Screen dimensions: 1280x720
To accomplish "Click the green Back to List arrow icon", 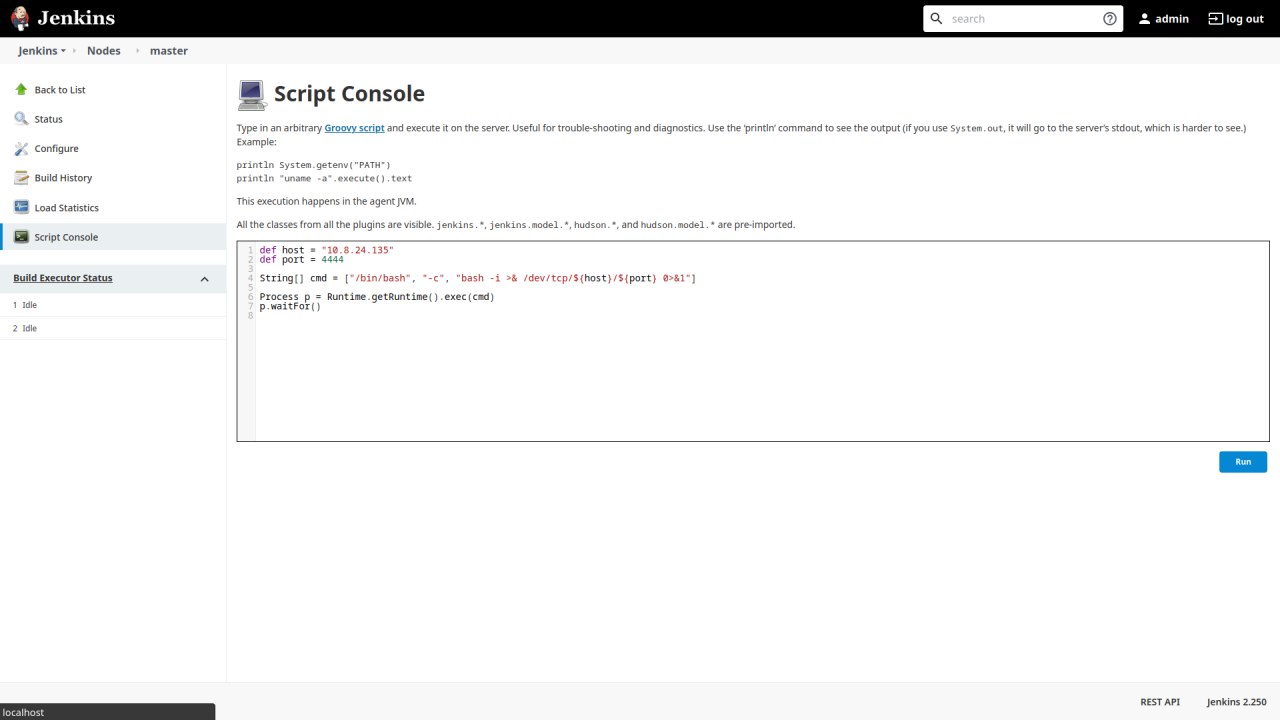I will (x=21, y=89).
